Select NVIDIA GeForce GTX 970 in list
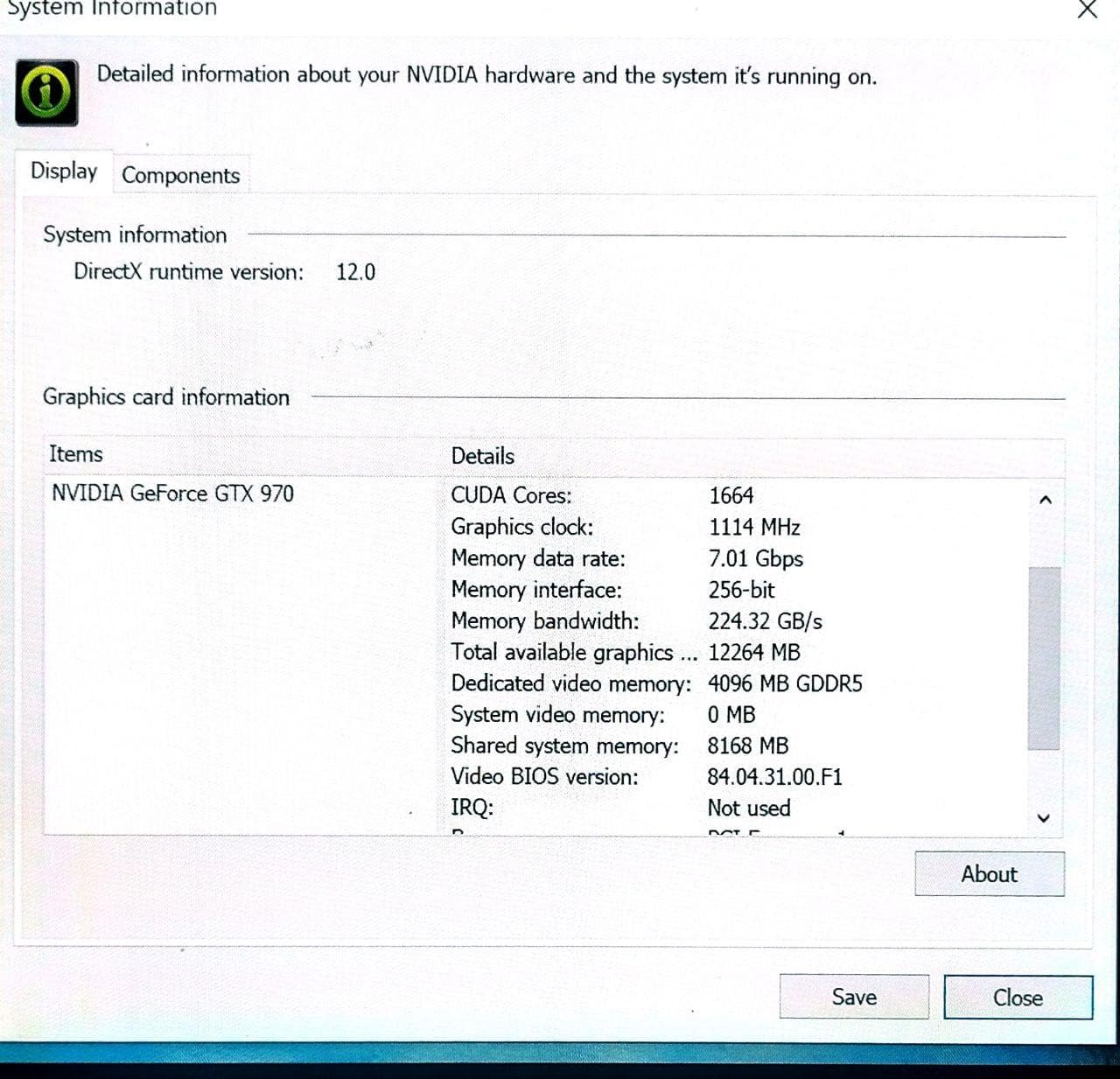Image resolution: width=1120 pixels, height=1079 pixels. (x=172, y=494)
